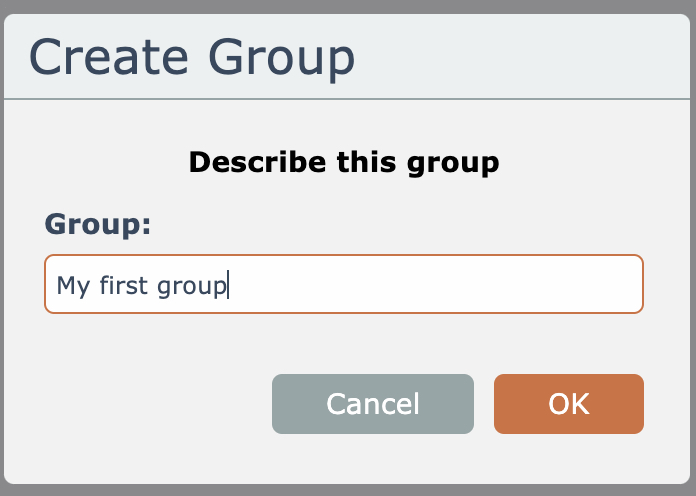The height and width of the screenshot is (496, 696).
Task: Click the word 'Group' in dialog title
Action: pos(281,58)
